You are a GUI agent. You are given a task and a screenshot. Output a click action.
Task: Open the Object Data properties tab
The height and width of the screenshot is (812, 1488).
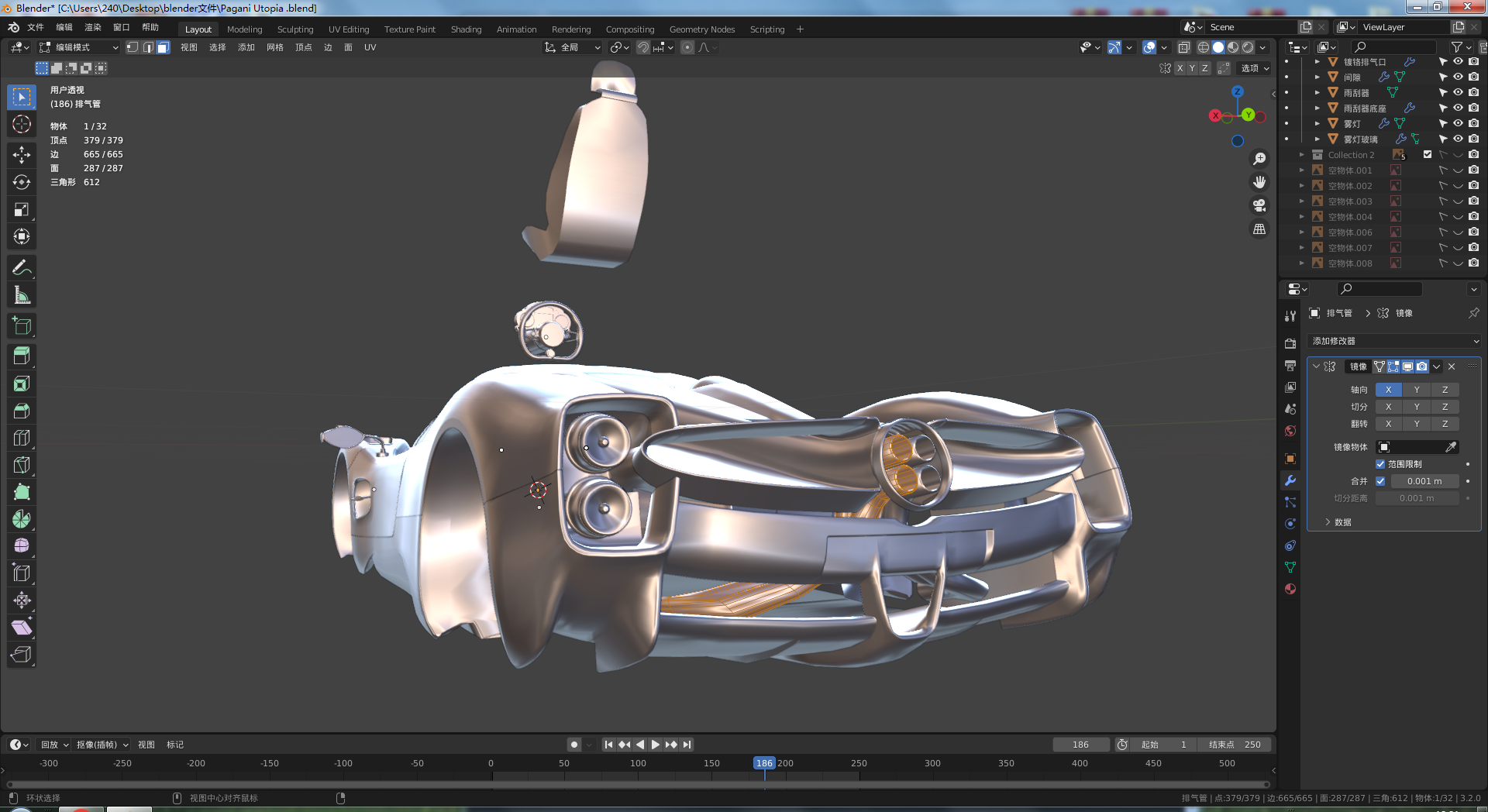coord(1290,567)
